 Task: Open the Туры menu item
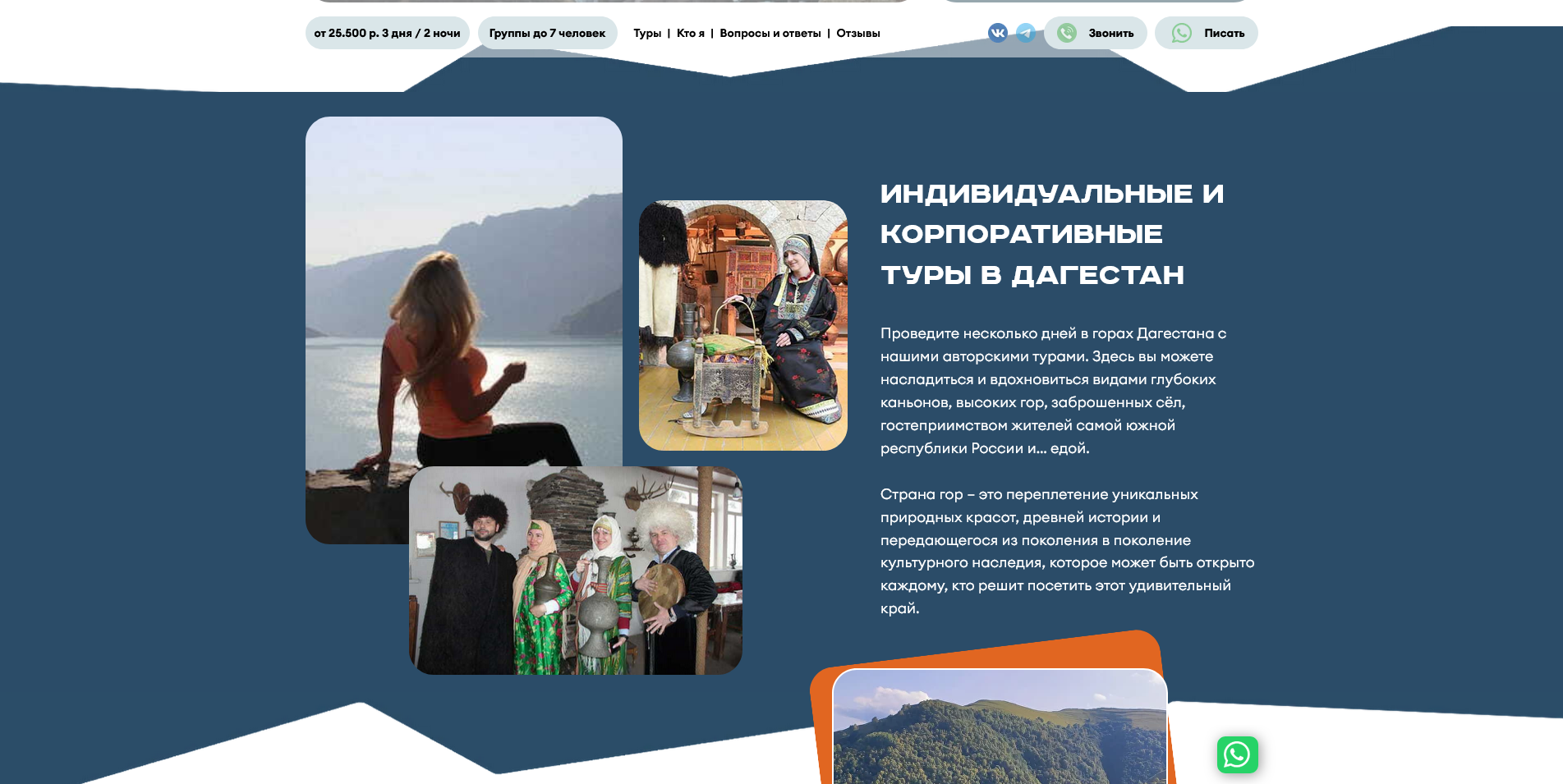point(647,34)
